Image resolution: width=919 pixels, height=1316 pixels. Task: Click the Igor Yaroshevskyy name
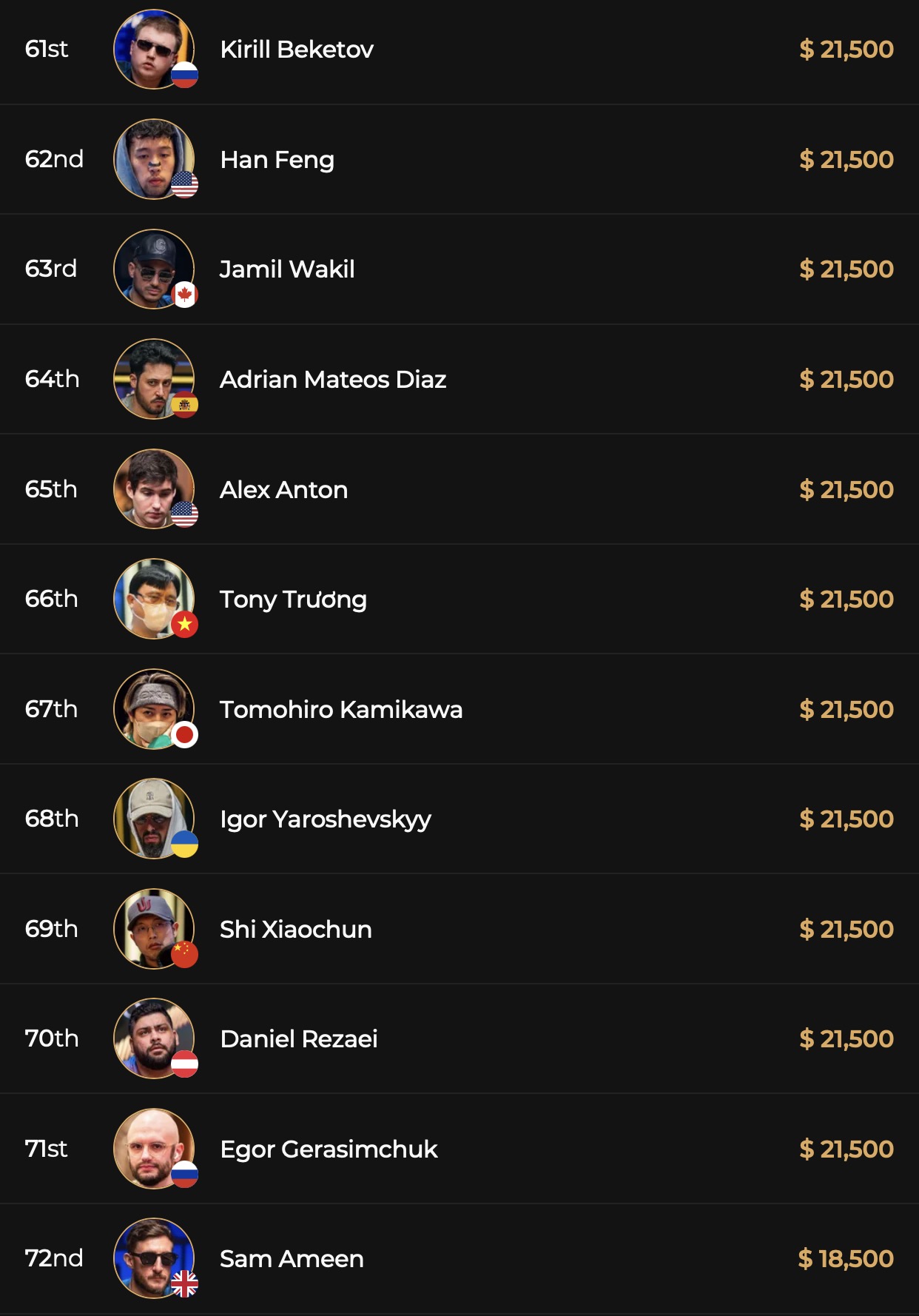tap(326, 819)
